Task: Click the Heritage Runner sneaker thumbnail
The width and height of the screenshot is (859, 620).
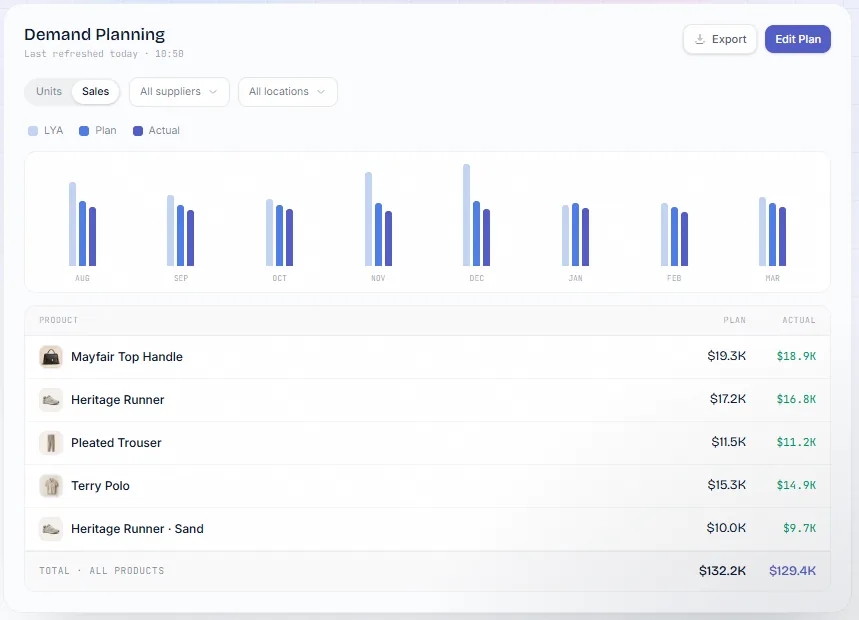Action: [x=51, y=400]
